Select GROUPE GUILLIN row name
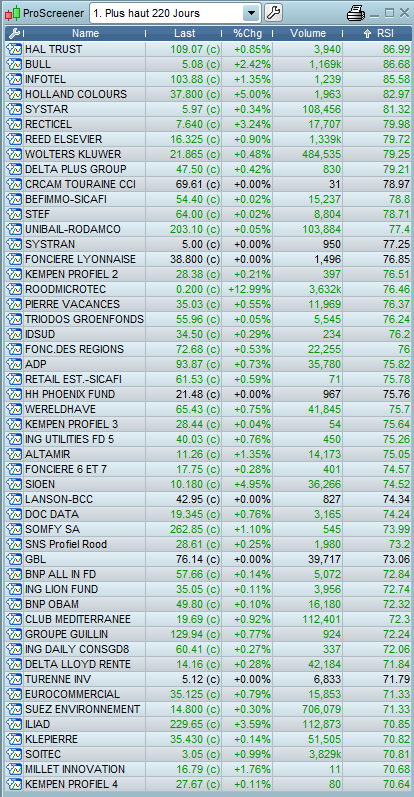Image resolution: width=414 pixels, height=797 pixels. tap(66, 634)
